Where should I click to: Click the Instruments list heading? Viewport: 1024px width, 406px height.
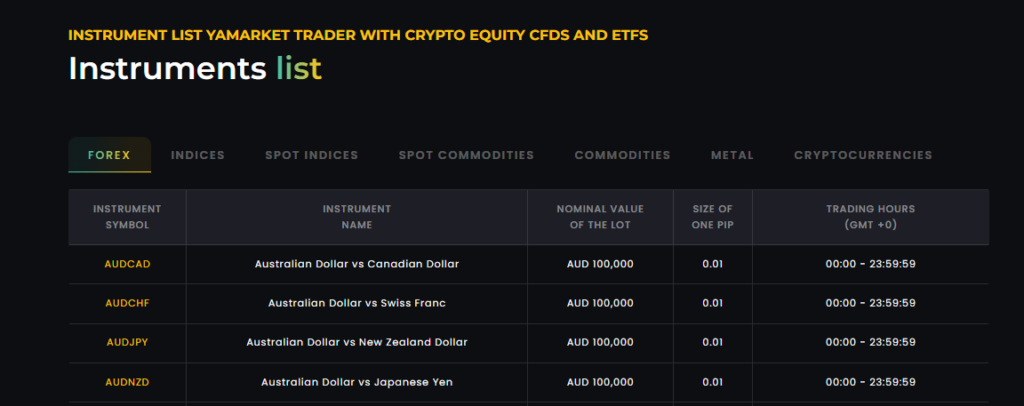(195, 69)
